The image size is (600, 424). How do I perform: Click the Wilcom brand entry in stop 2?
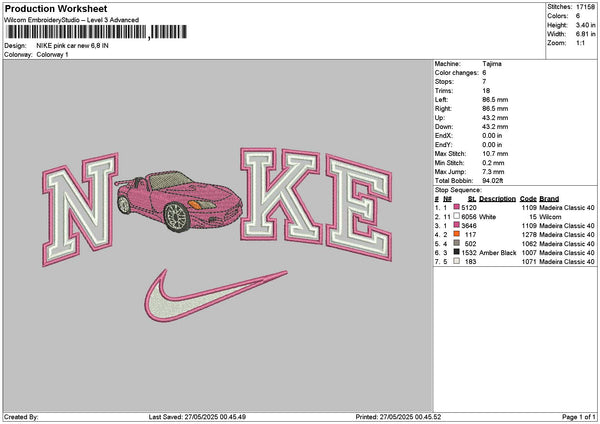point(553,216)
